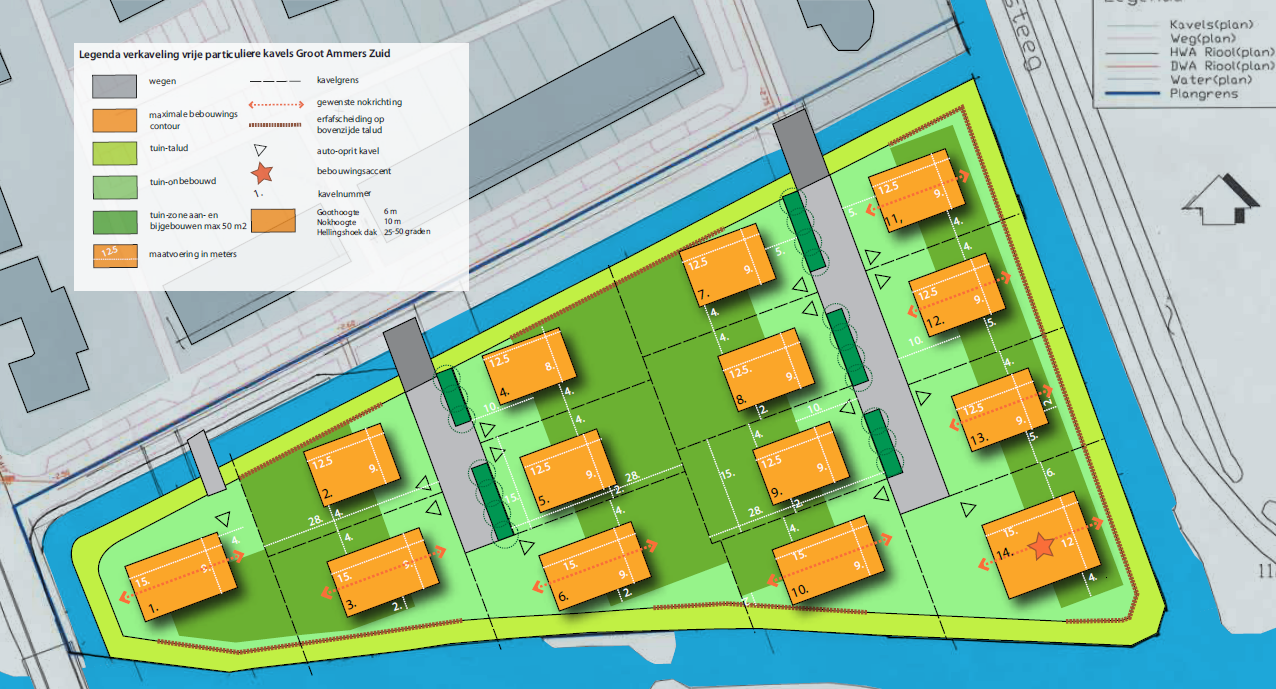Select the tuin-onbebouwd light green swatch

[x=115, y=187]
